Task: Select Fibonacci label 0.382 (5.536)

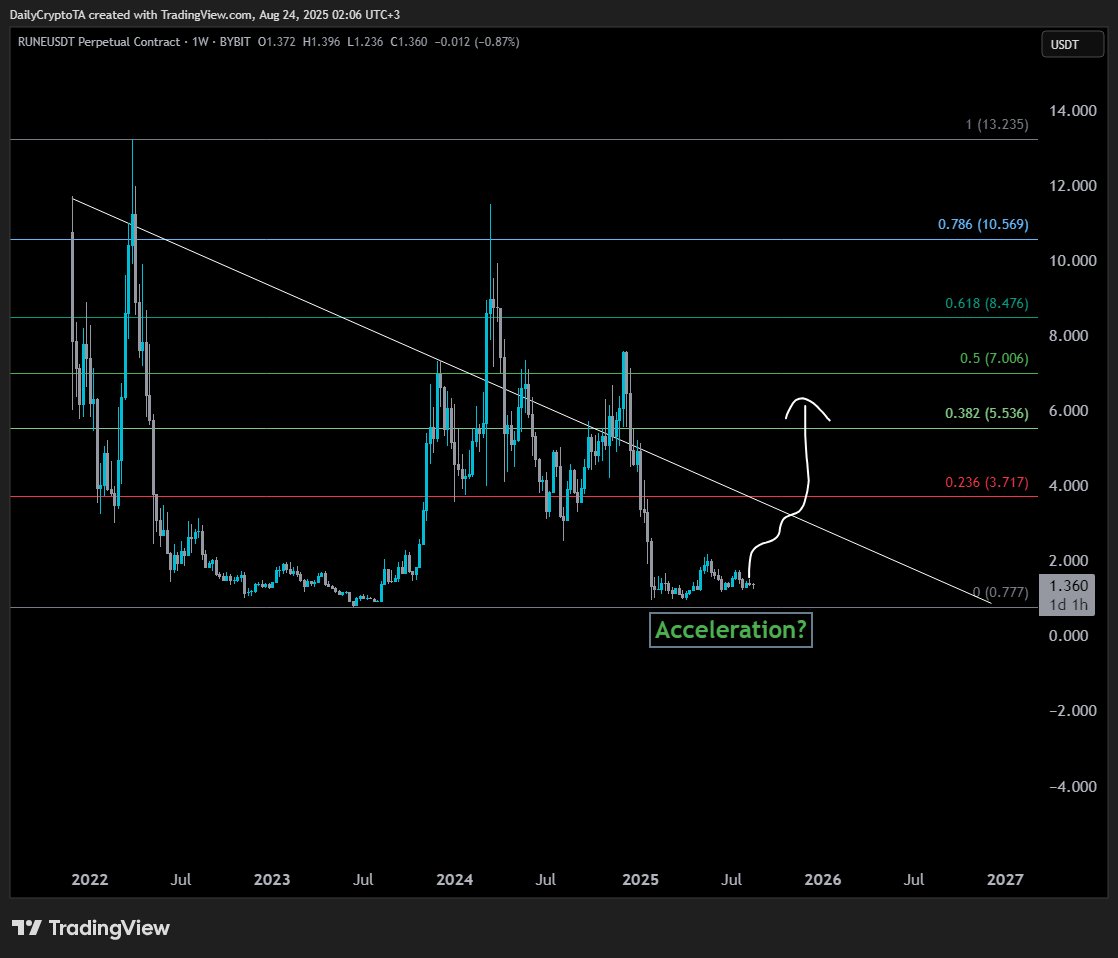Action: 987,413
